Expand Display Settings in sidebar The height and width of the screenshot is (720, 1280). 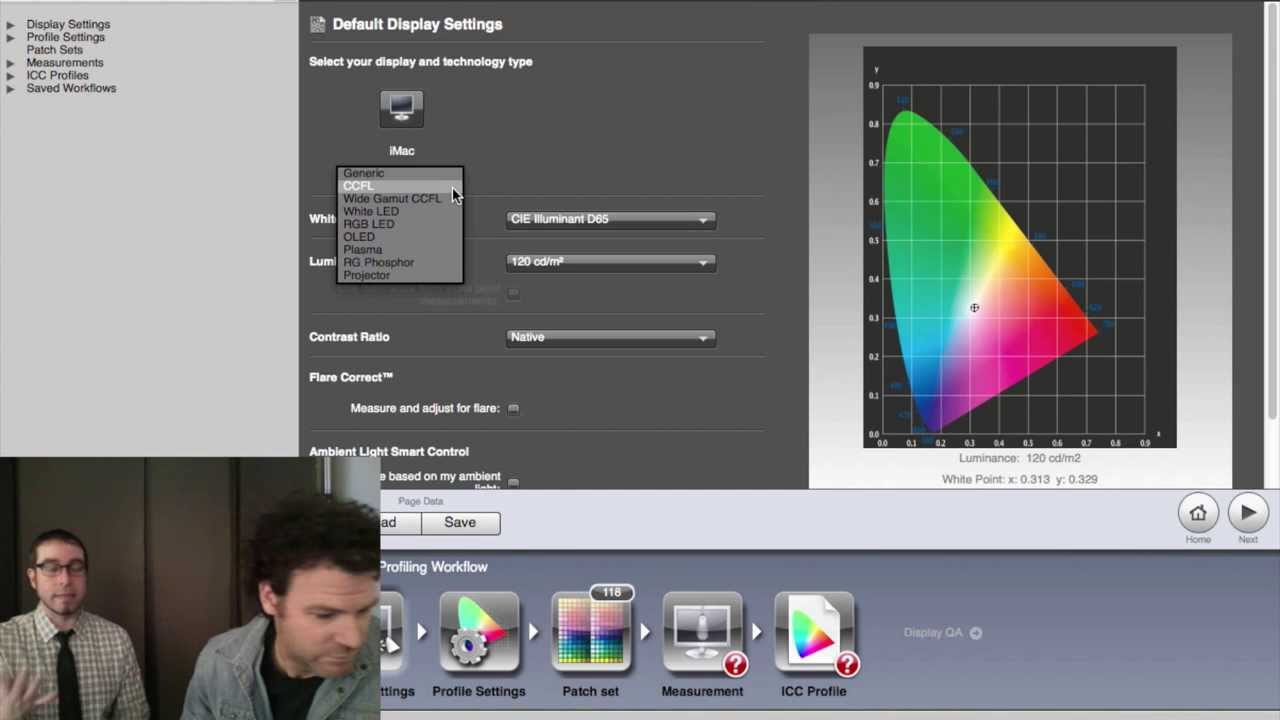point(10,24)
